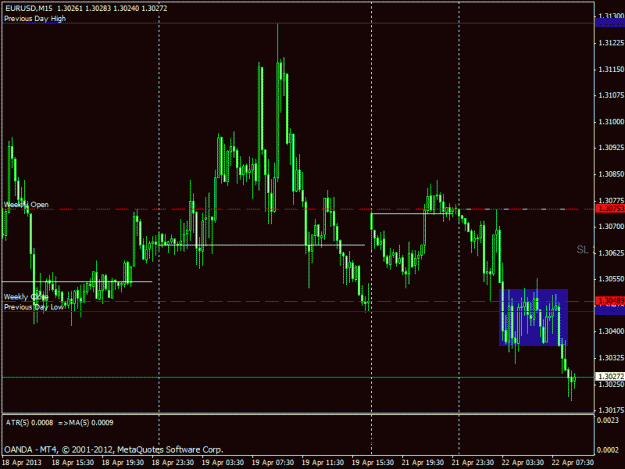
Task: Click the 1.30550 price axis value
Action: pyautogui.click(x=611, y=279)
